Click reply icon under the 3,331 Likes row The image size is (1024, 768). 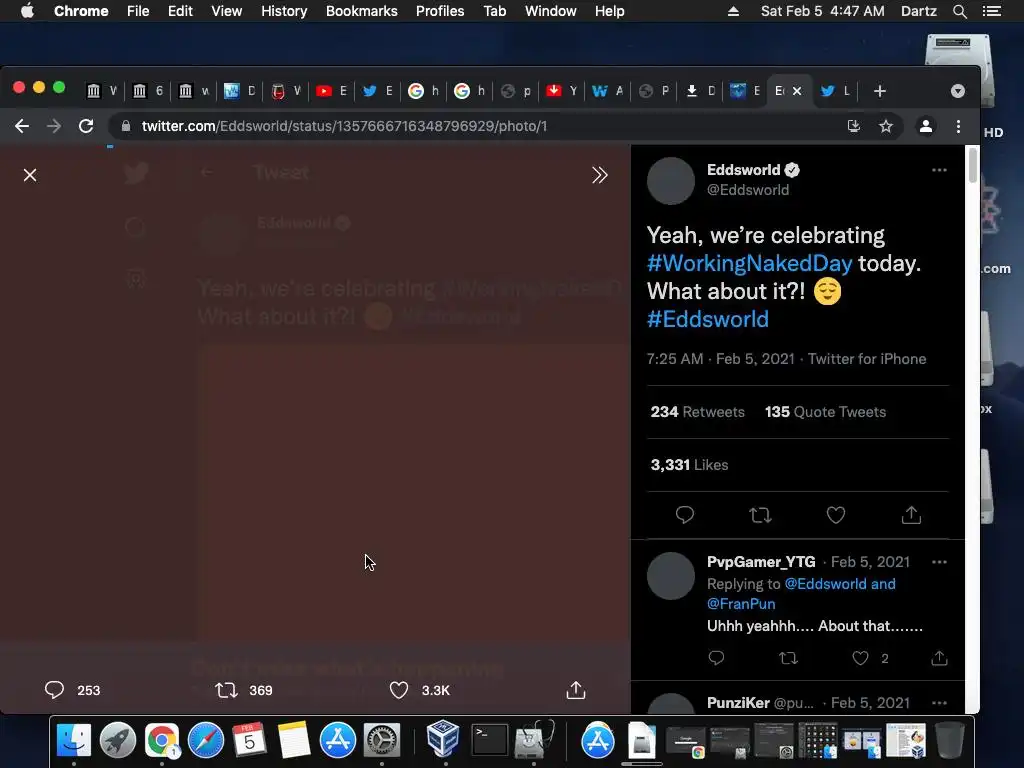[x=684, y=515]
